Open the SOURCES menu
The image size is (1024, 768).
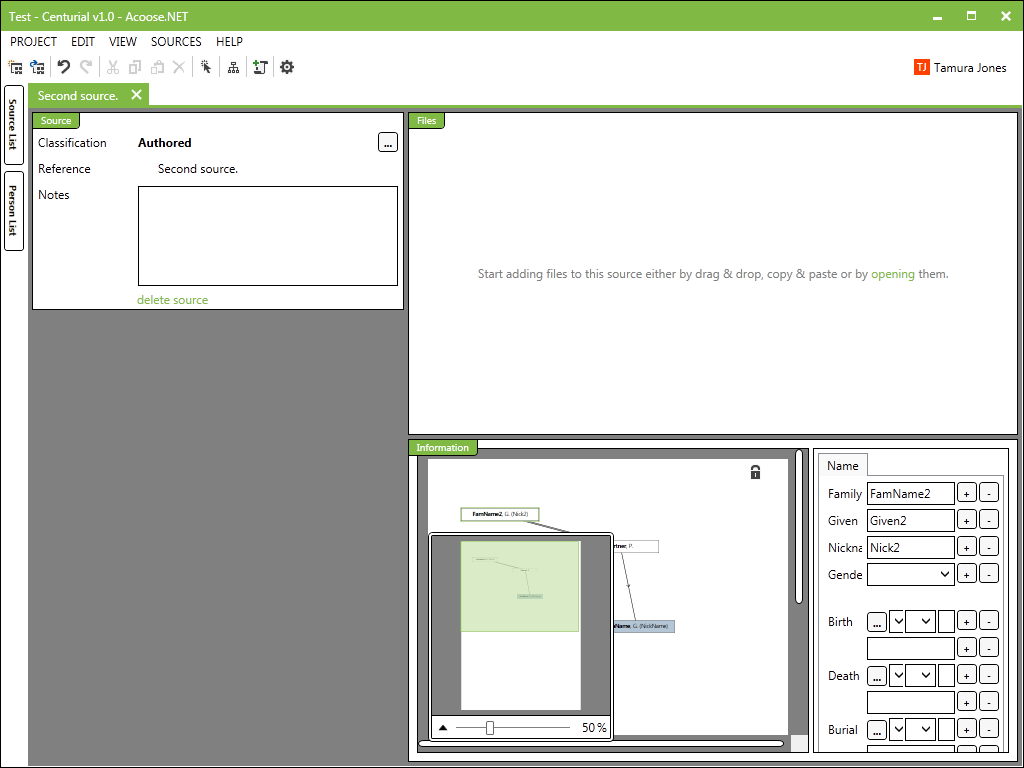(176, 42)
